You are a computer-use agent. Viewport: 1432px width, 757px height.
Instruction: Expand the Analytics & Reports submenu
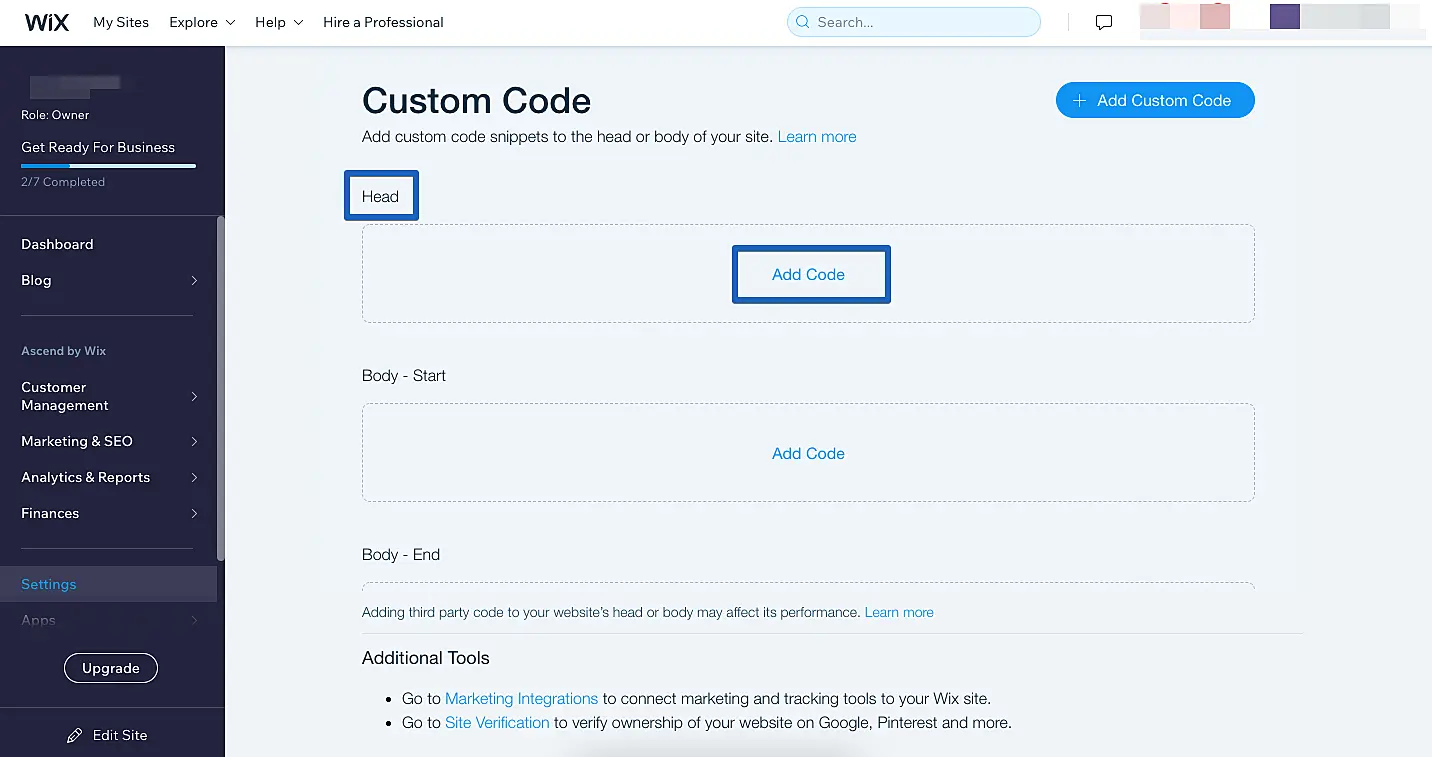(194, 477)
